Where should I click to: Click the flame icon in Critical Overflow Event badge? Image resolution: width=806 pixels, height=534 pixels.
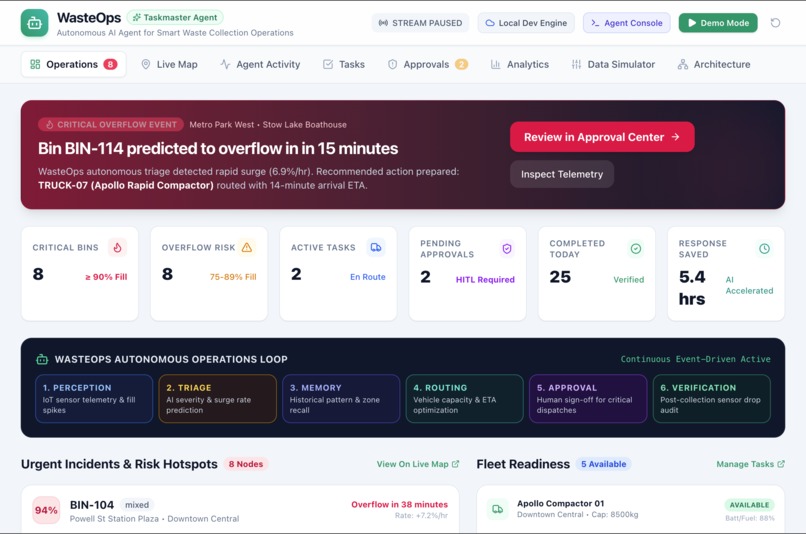point(49,124)
